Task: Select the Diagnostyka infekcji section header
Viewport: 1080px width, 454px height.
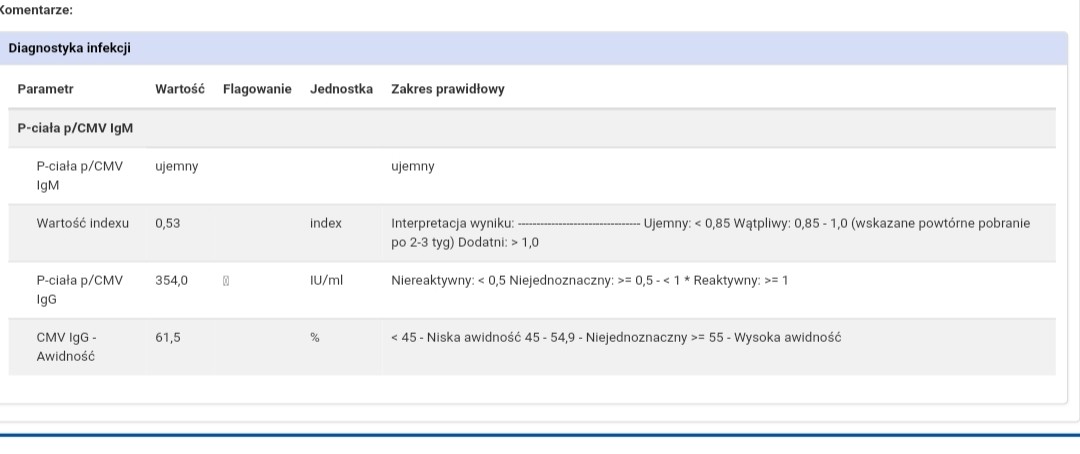Action: tap(70, 48)
